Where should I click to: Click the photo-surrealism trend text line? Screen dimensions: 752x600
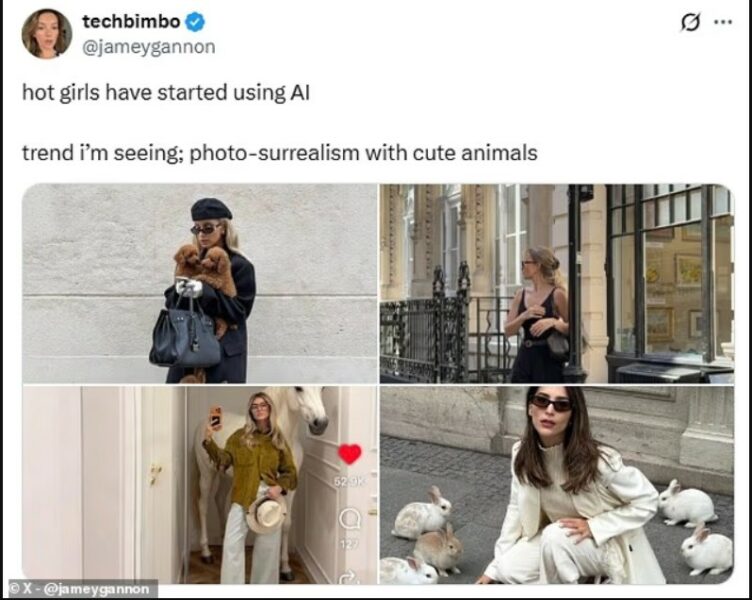tap(280, 153)
